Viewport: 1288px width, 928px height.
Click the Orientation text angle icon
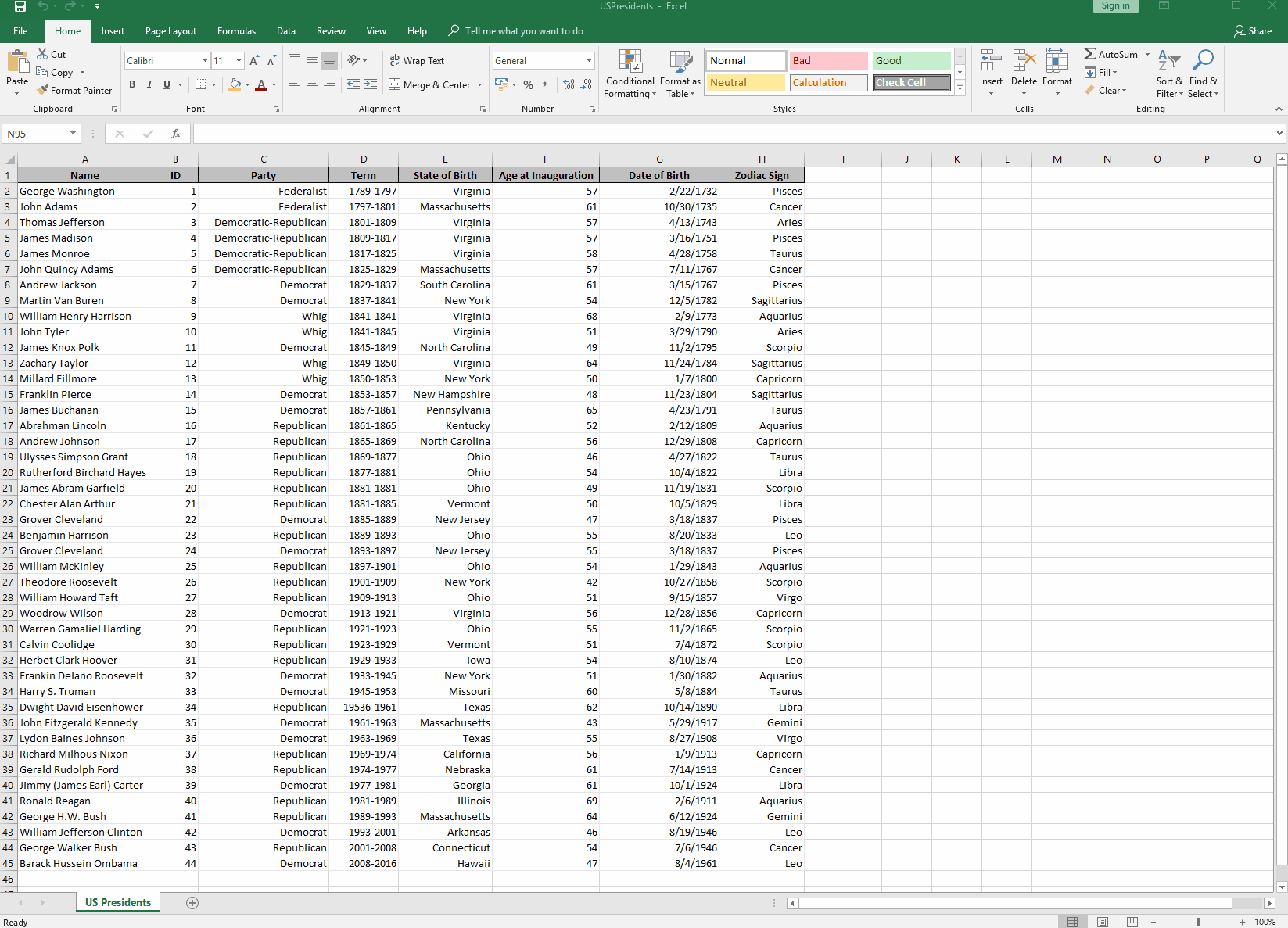(353, 60)
